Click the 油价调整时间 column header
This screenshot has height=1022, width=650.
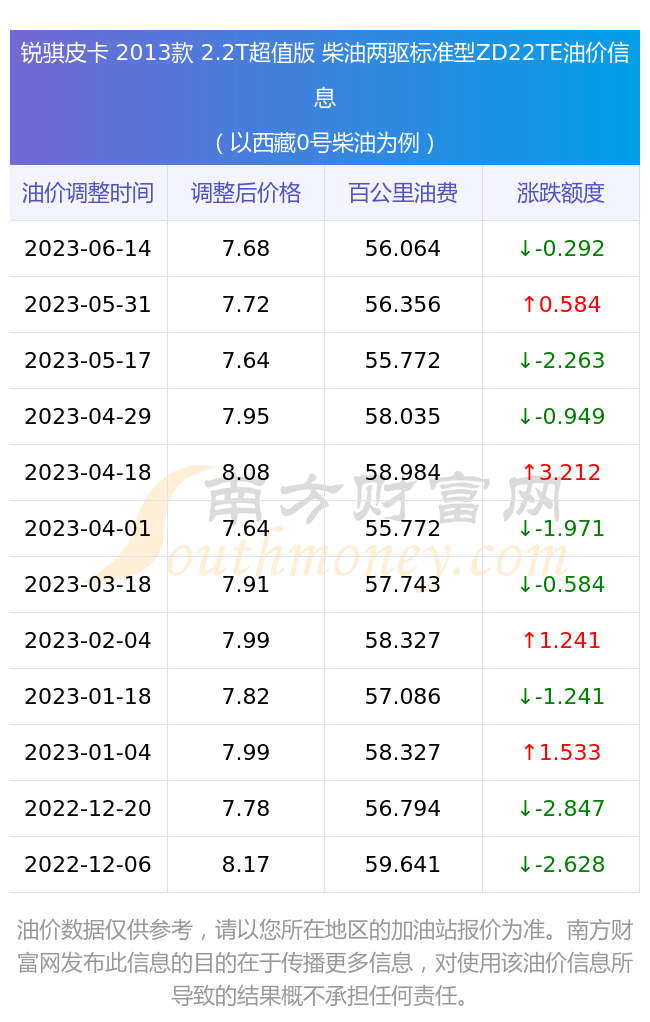pos(88,193)
